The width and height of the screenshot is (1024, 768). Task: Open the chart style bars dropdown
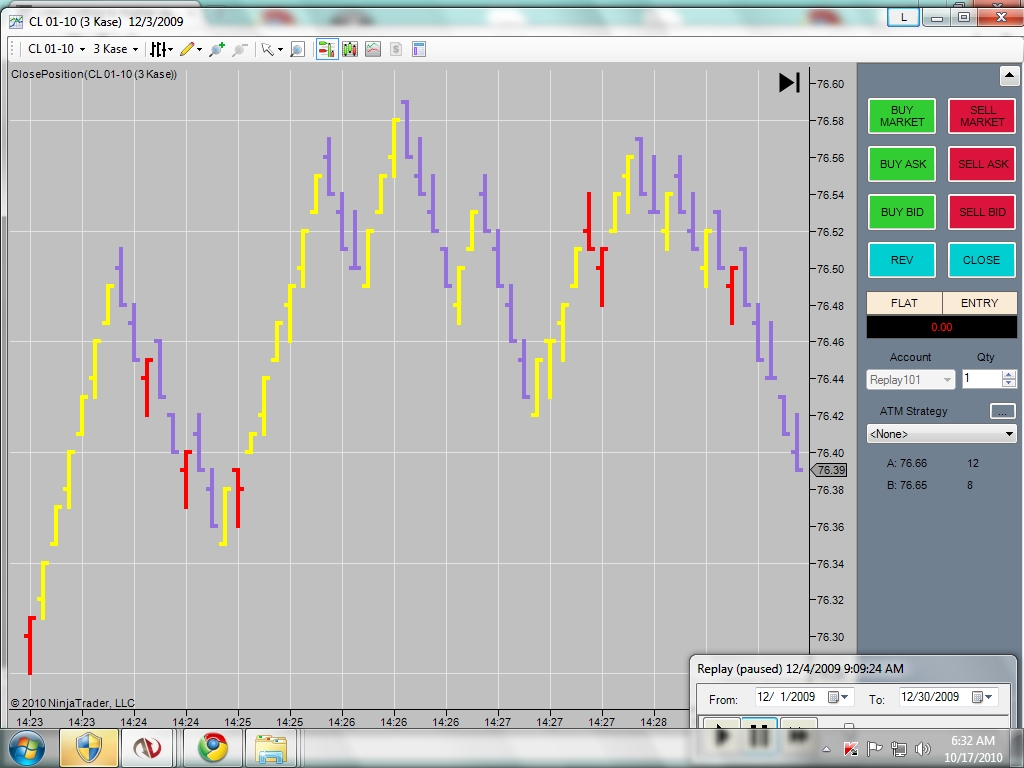tap(161, 49)
